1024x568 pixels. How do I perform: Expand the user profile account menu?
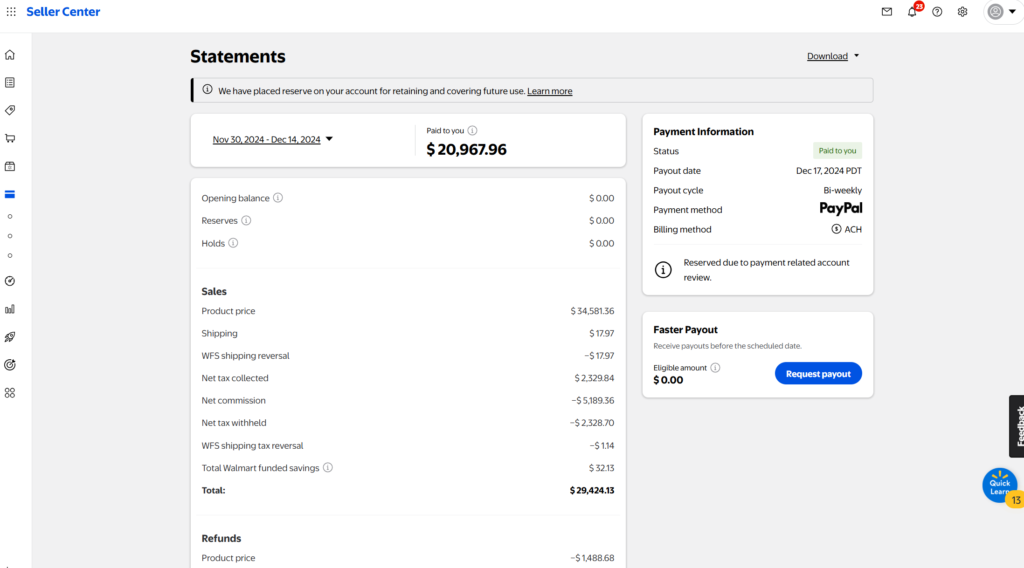click(x=1001, y=12)
